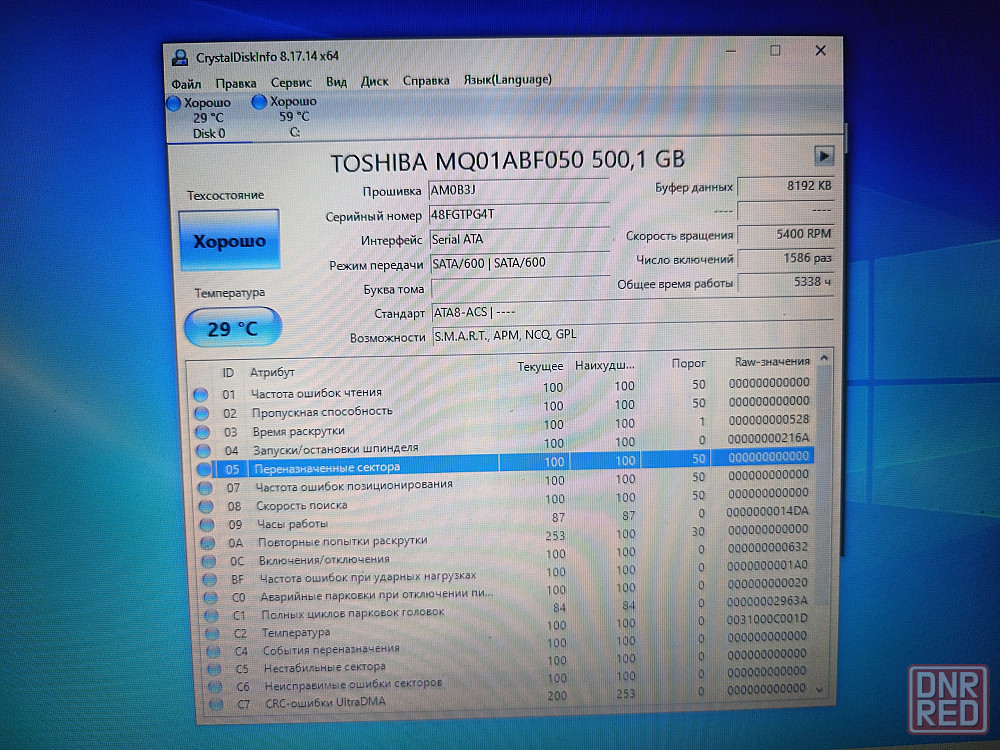
Task: Click status circle for attribute C2
Action: click(x=212, y=634)
